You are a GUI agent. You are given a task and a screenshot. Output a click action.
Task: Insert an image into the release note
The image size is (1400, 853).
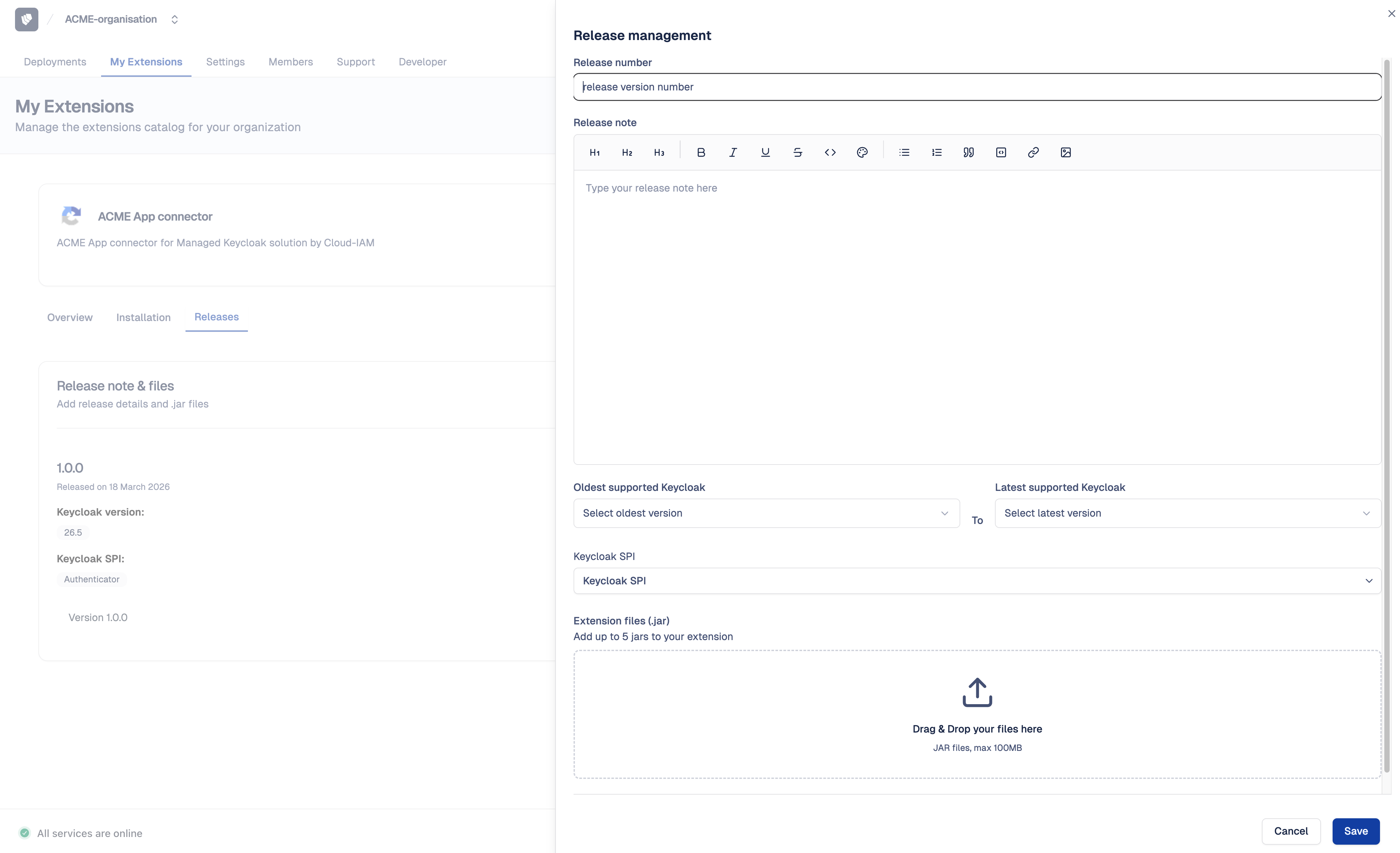(1065, 152)
